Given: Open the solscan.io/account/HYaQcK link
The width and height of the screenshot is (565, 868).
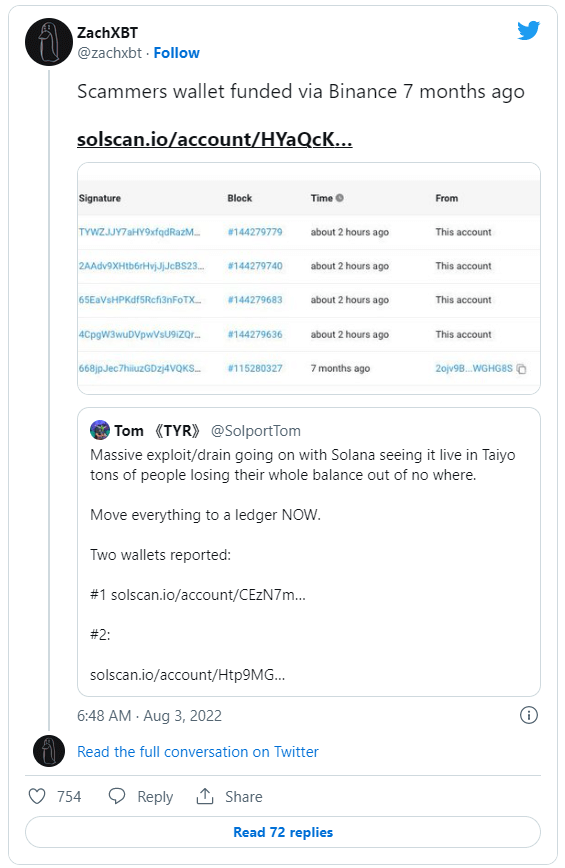Looking at the screenshot, I should click(x=215, y=140).
